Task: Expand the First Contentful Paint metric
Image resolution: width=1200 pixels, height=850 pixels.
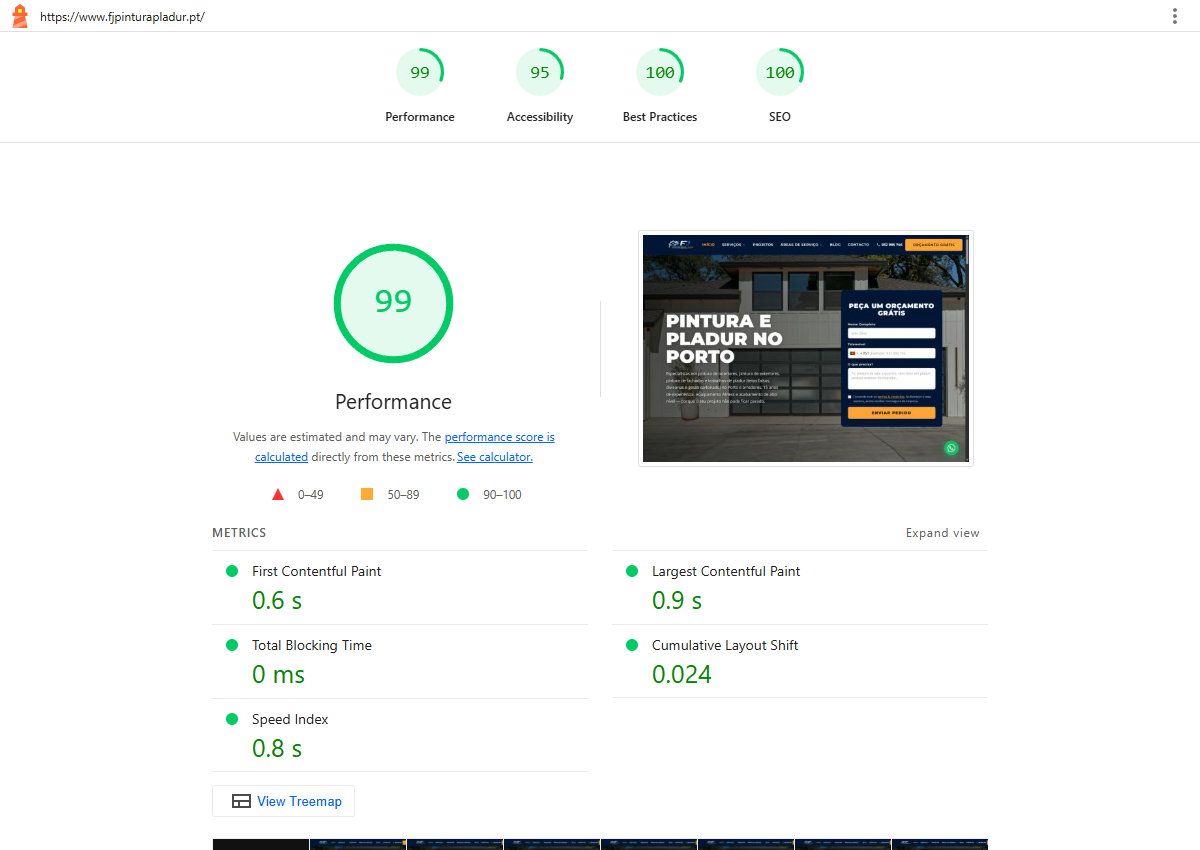Action: pyautogui.click(x=400, y=588)
